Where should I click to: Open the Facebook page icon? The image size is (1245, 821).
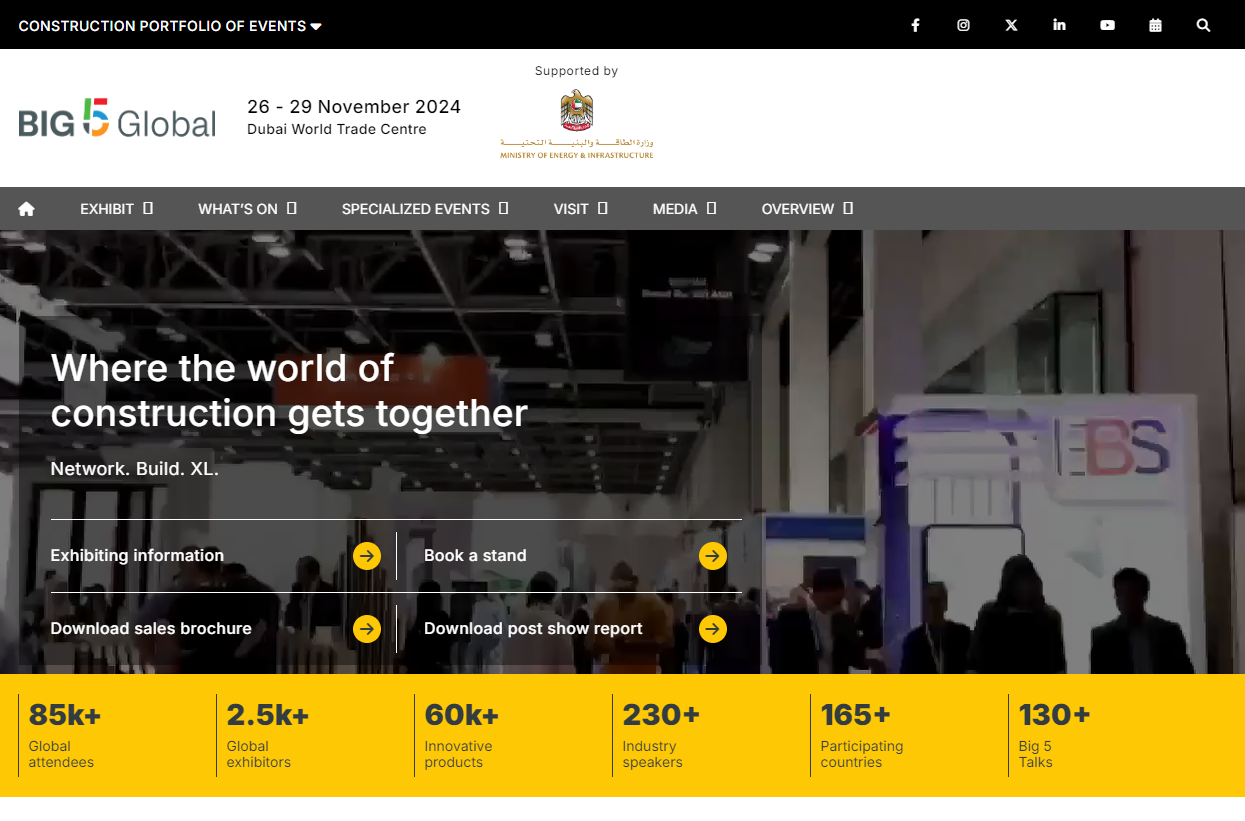pos(915,25)
